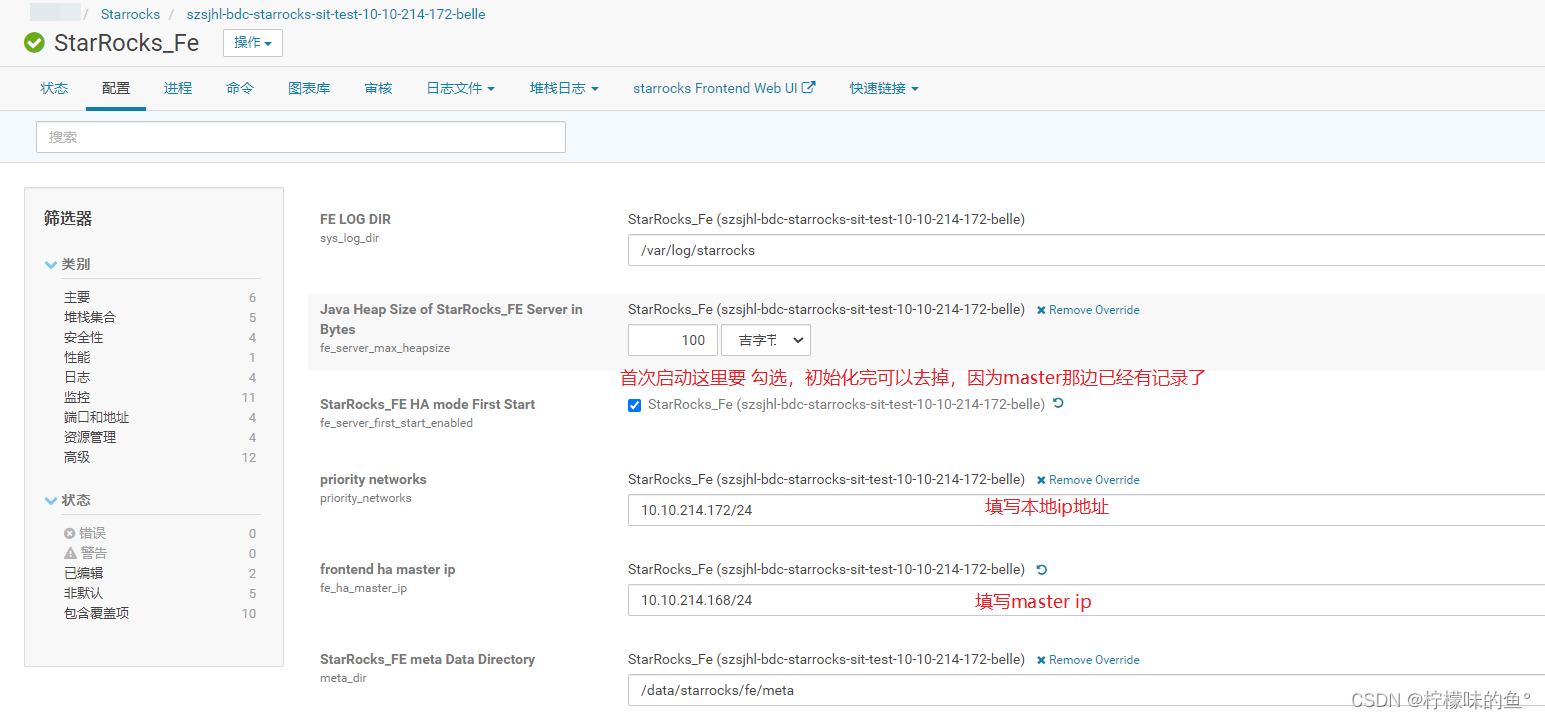The width and height of the screenshot is (1545, 719).
Task: Click the meta_dir property name
Action: point(342,678)
